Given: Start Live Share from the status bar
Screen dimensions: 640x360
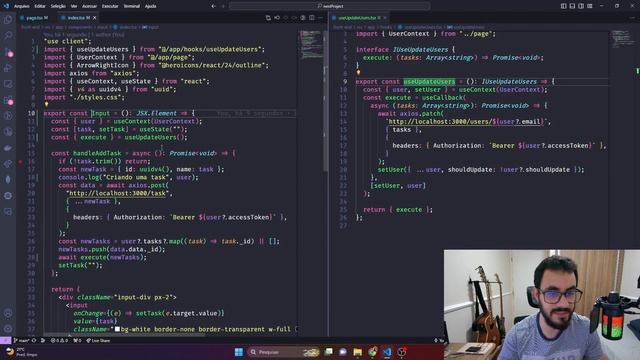Looking at the screenshot, I should tap(98, 340).
